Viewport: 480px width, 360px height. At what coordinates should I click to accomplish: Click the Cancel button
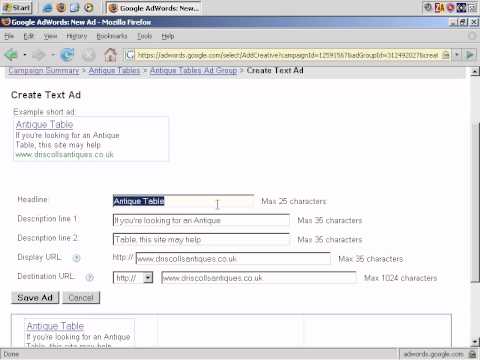pos(81,298)
